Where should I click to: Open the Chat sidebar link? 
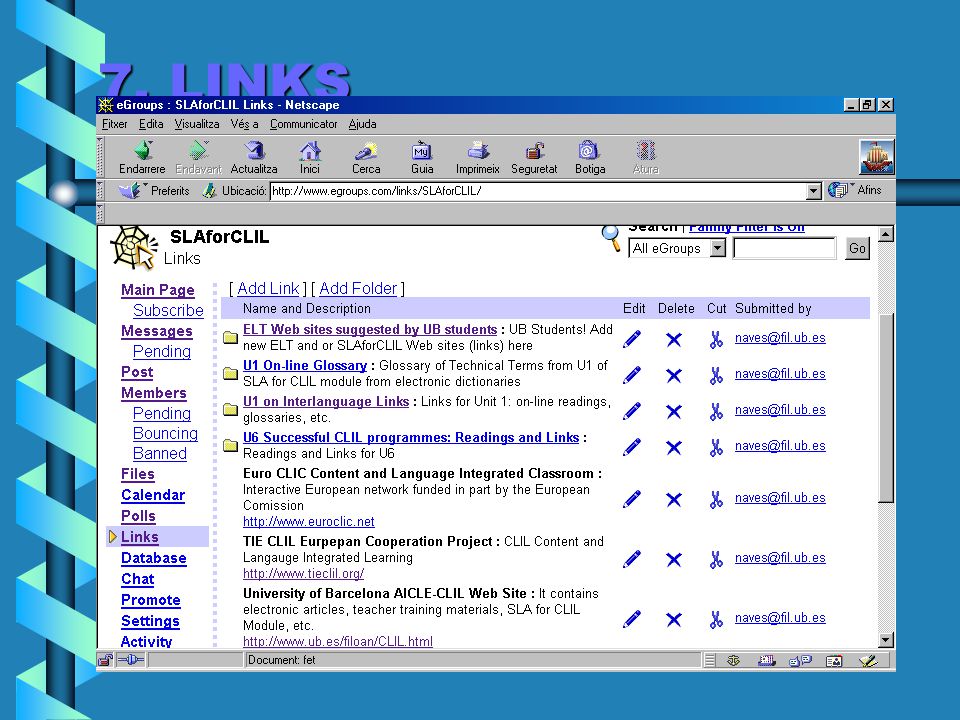pos(138,579)
